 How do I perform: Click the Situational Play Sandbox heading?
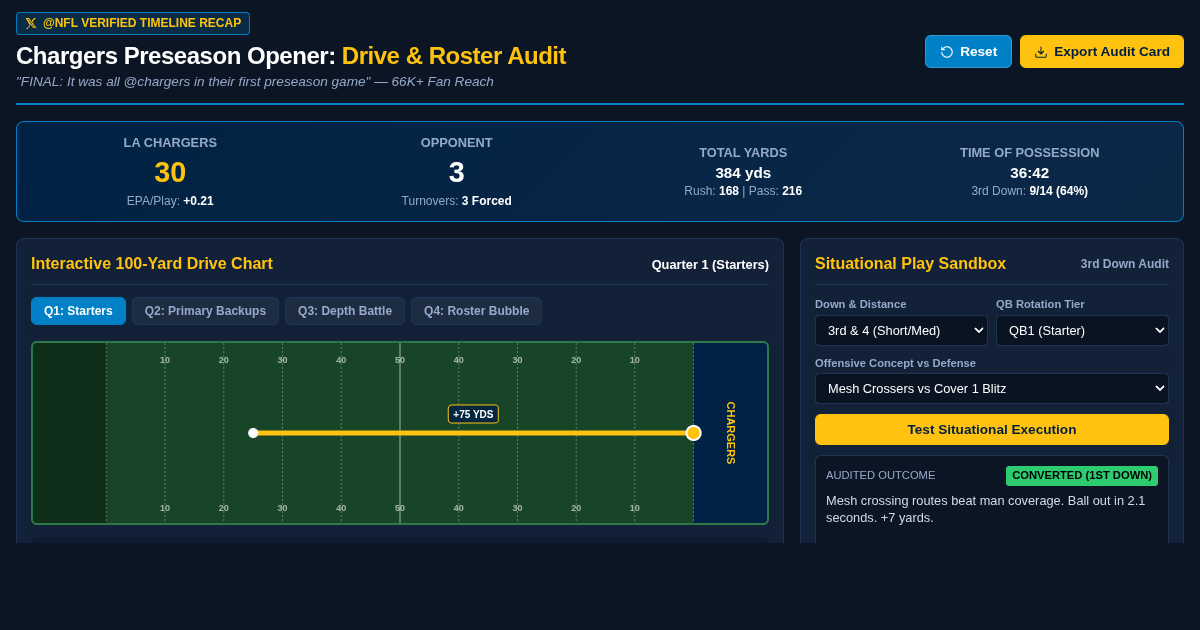coord(910,264)
